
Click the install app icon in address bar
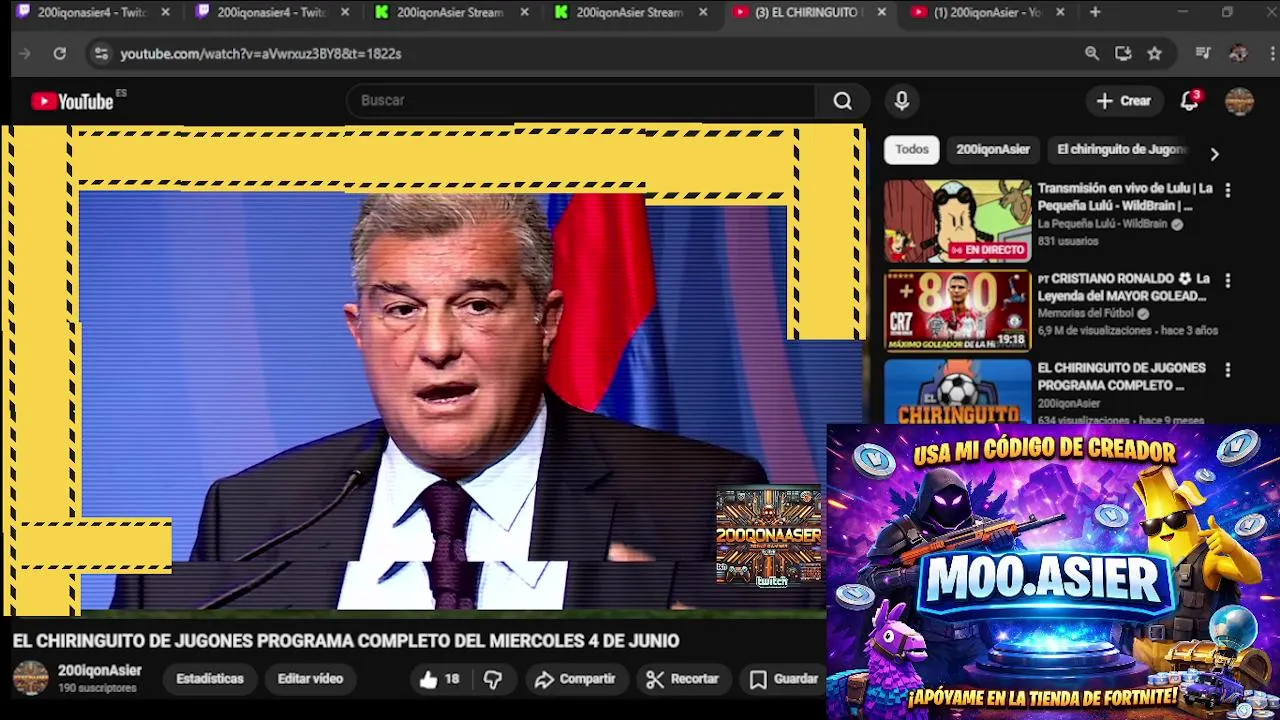1123,54
